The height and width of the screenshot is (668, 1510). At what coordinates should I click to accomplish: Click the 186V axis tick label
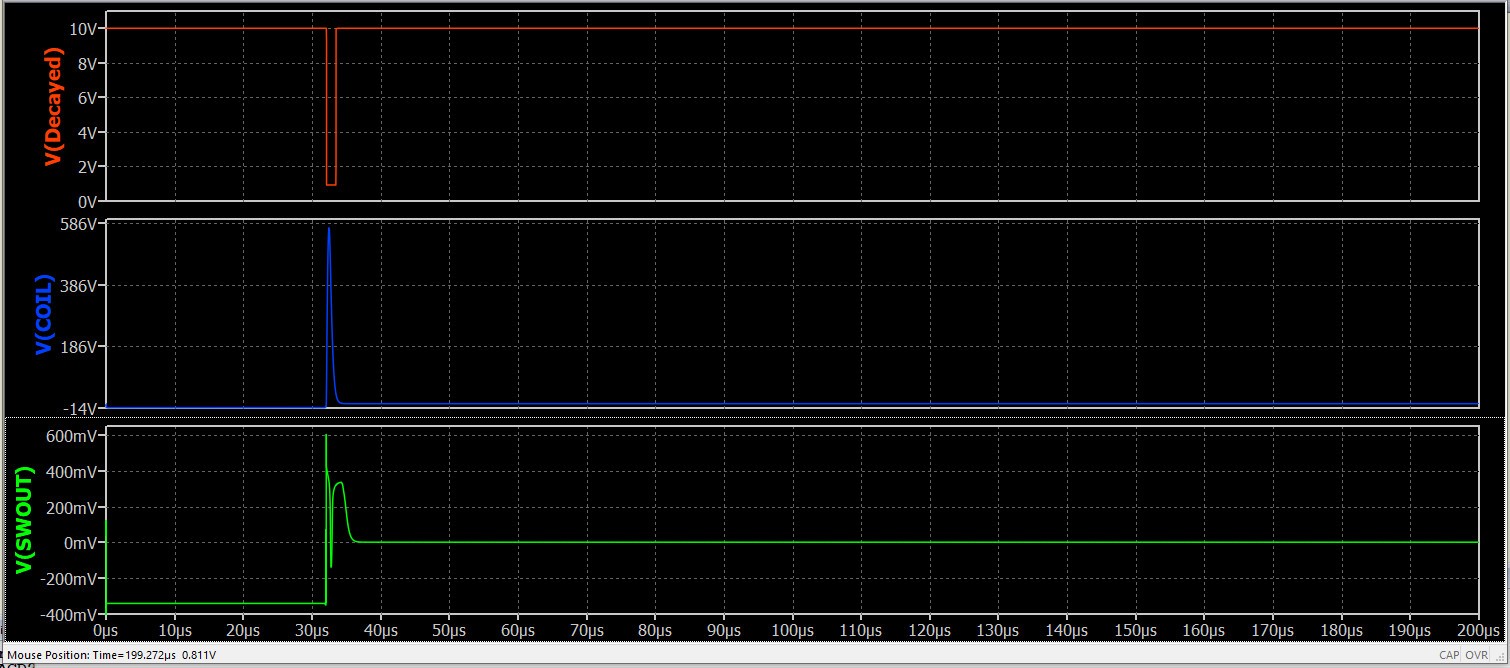click(x=78, y=347)
